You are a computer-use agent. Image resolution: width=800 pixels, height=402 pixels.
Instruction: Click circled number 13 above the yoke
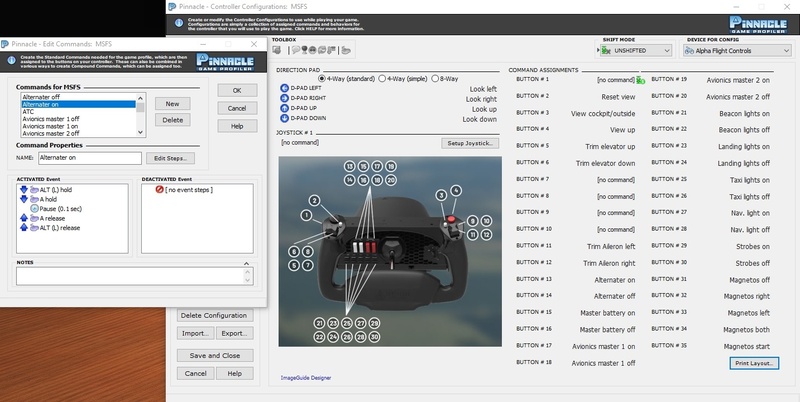349,166
